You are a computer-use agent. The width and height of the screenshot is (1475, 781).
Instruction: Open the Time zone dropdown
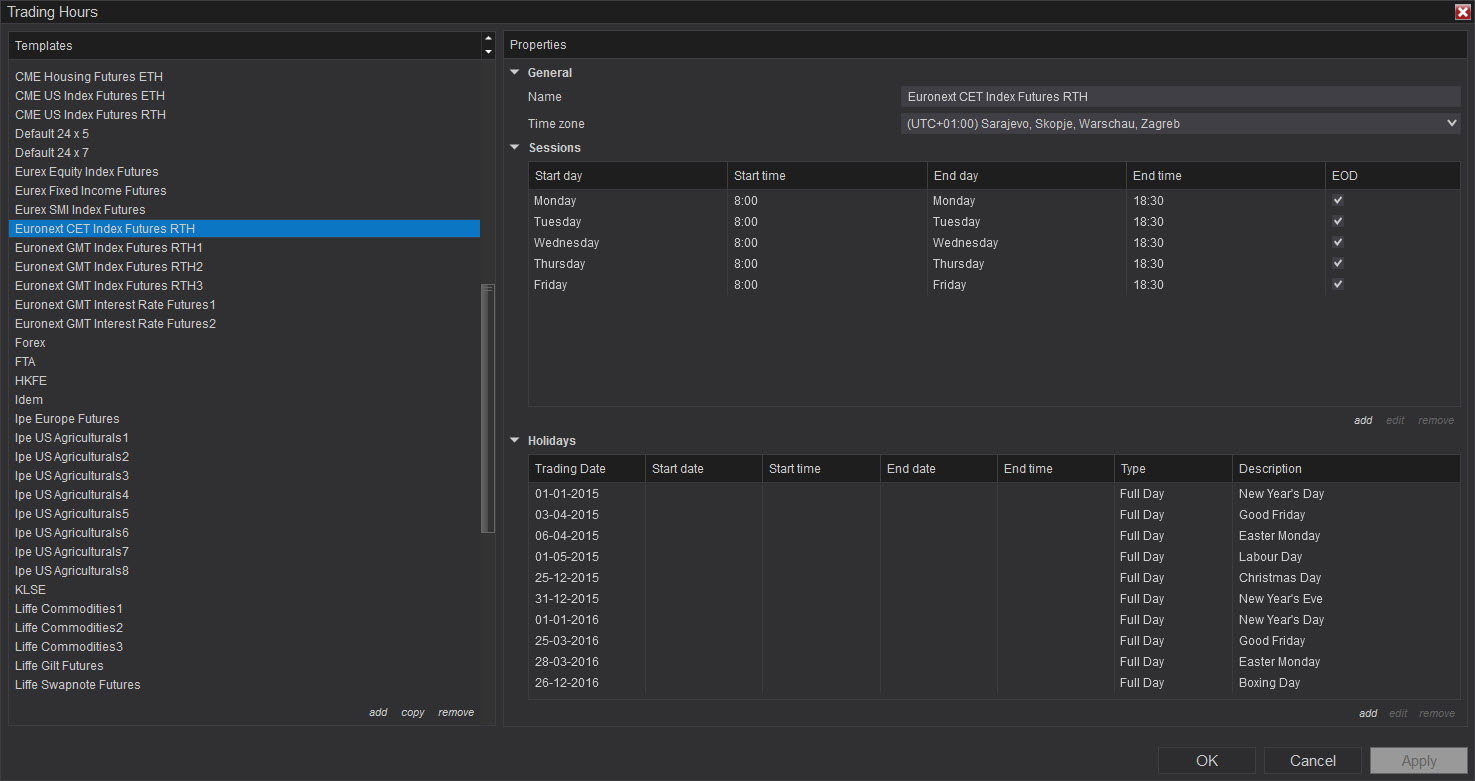[1451, 124]
